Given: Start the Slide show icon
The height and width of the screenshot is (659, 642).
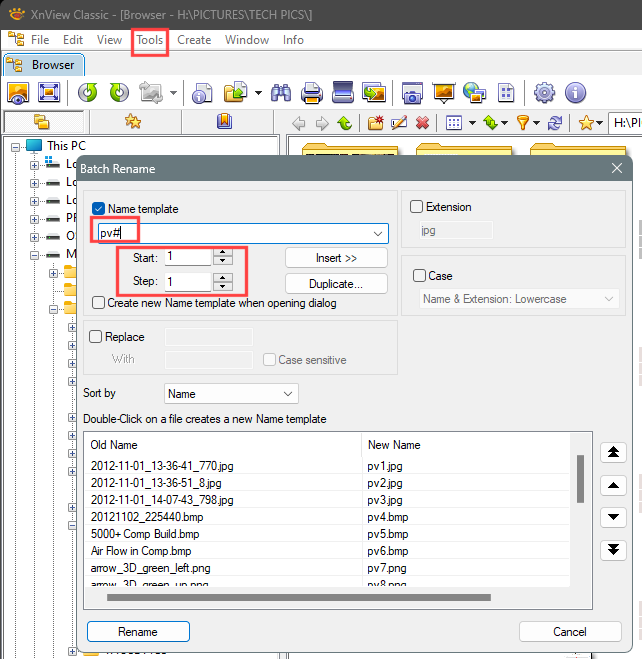Looking at the screenshot, I should 444,93.
